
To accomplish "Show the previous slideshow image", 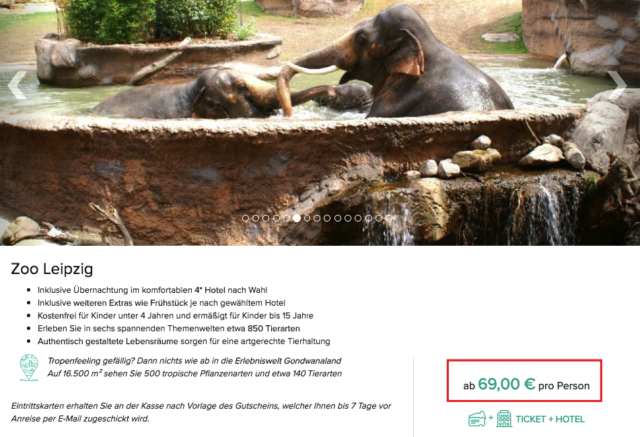I will coord(17,85).
